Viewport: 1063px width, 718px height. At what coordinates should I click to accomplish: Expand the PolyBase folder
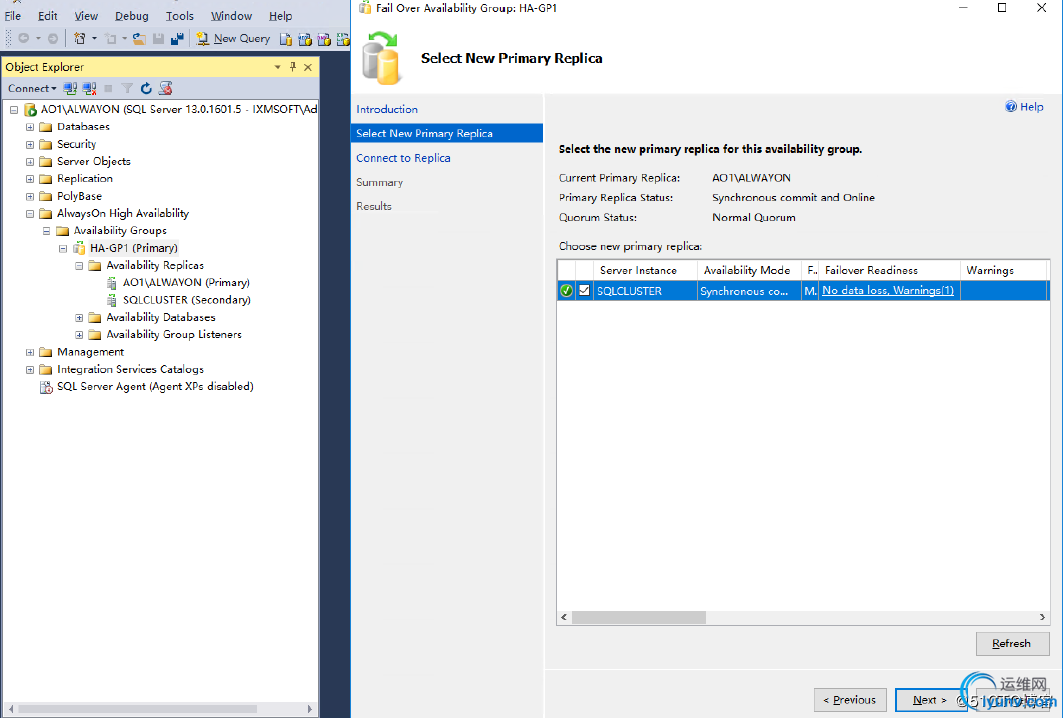click(x=30, y=197)
